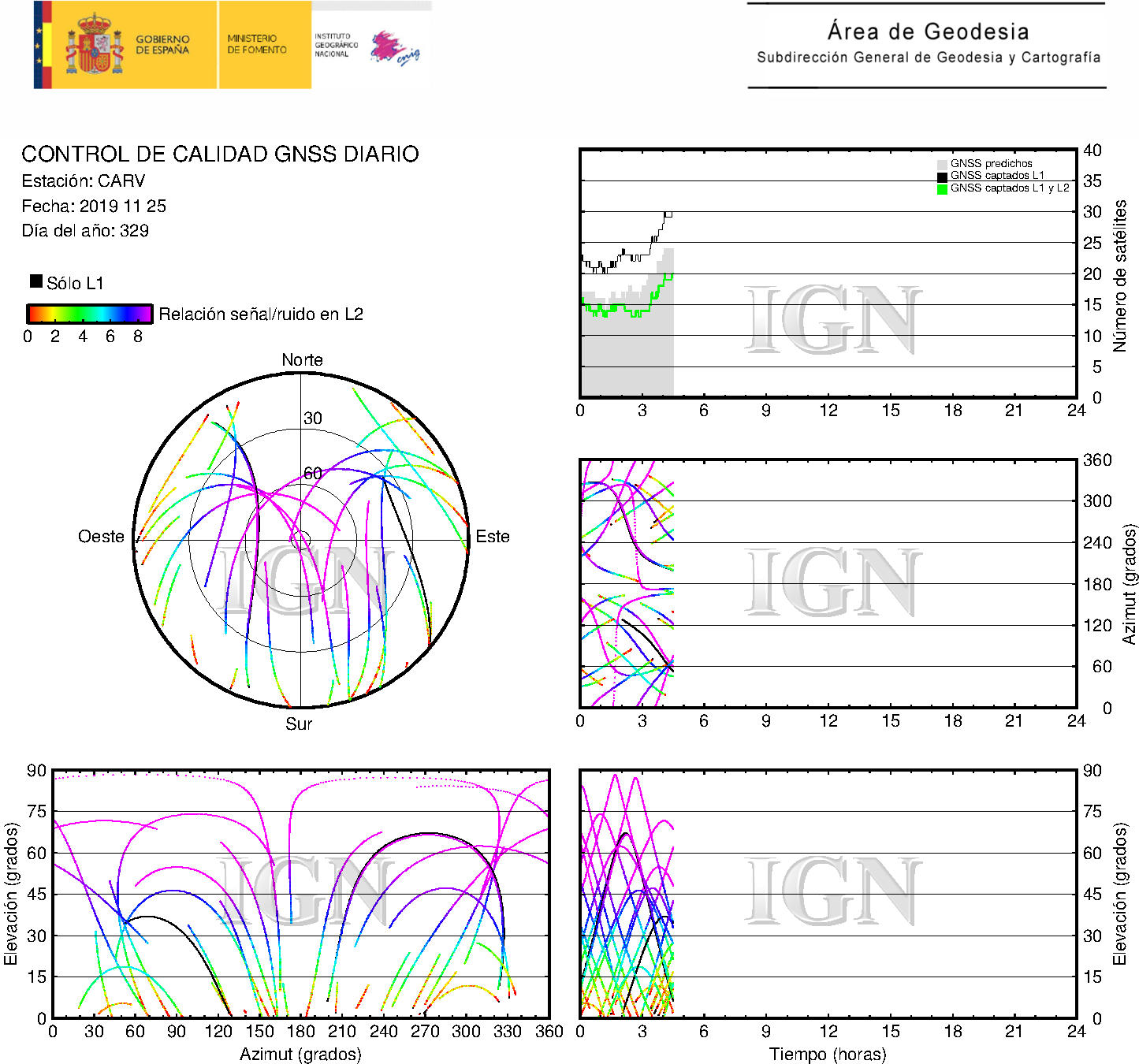This screenshot has width=1139, height=1064.
Task: Click Relación señal/ruido en L2 label
Action: point(261,314)
